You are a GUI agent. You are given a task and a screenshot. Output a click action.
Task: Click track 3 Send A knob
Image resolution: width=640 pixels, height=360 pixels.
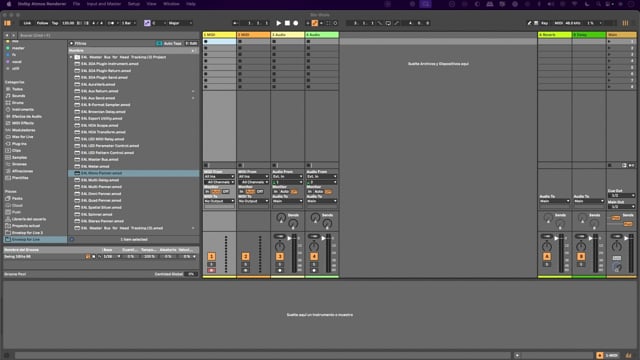(x=281, y=218)
